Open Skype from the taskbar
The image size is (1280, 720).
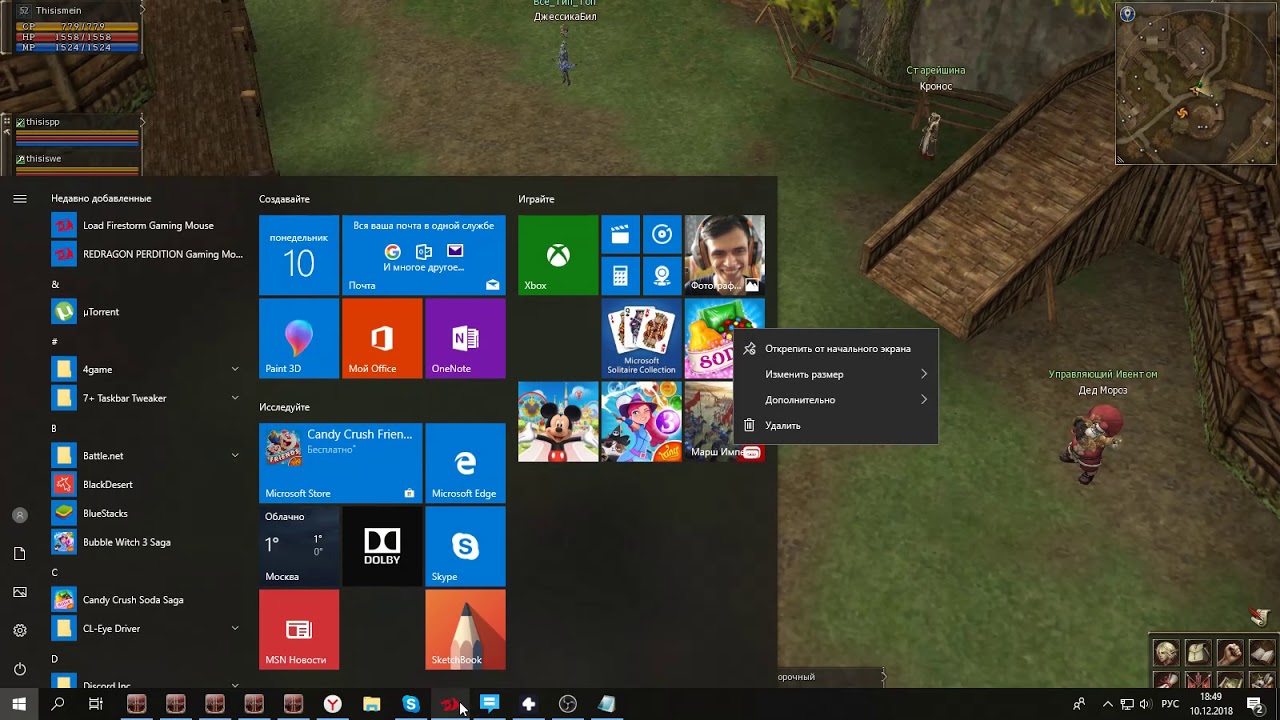point(410,704)
